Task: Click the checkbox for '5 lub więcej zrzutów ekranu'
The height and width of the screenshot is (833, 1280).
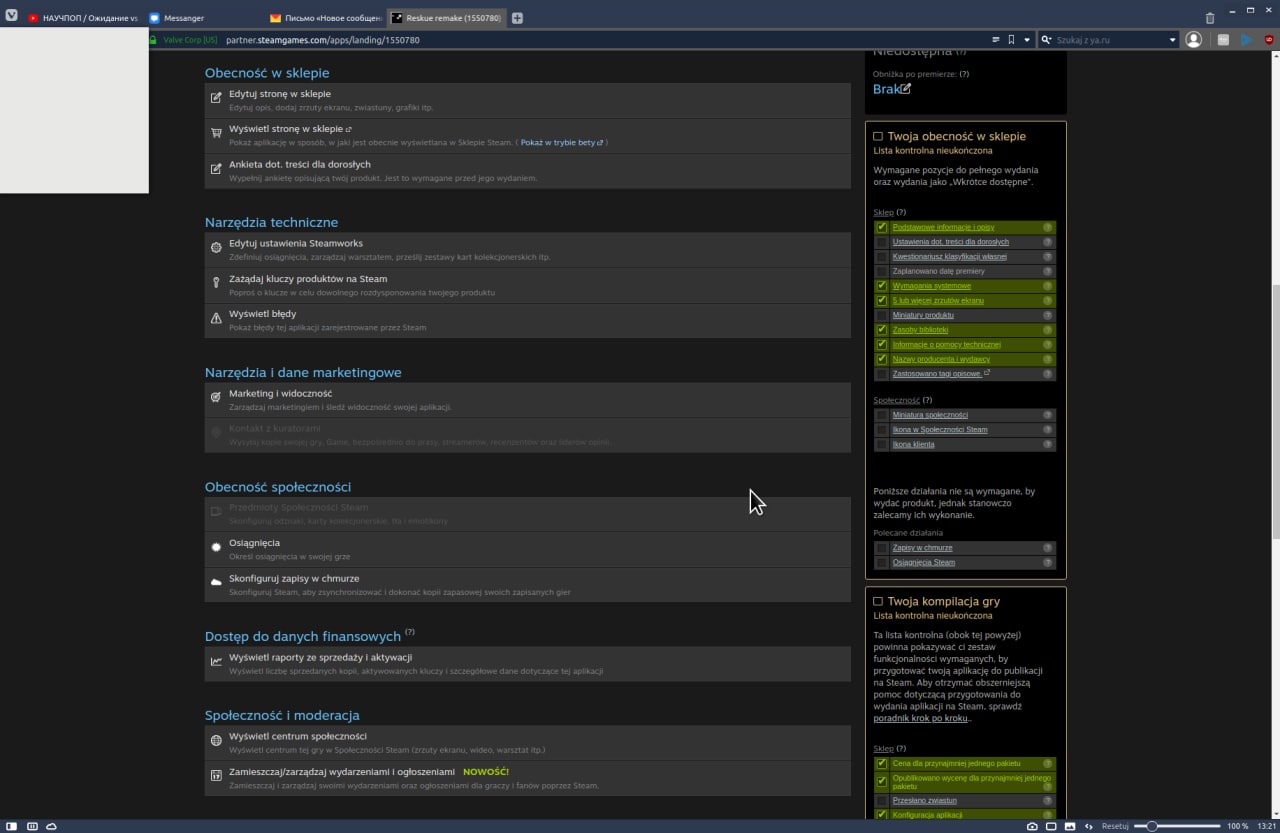Action: coord(881,300)
